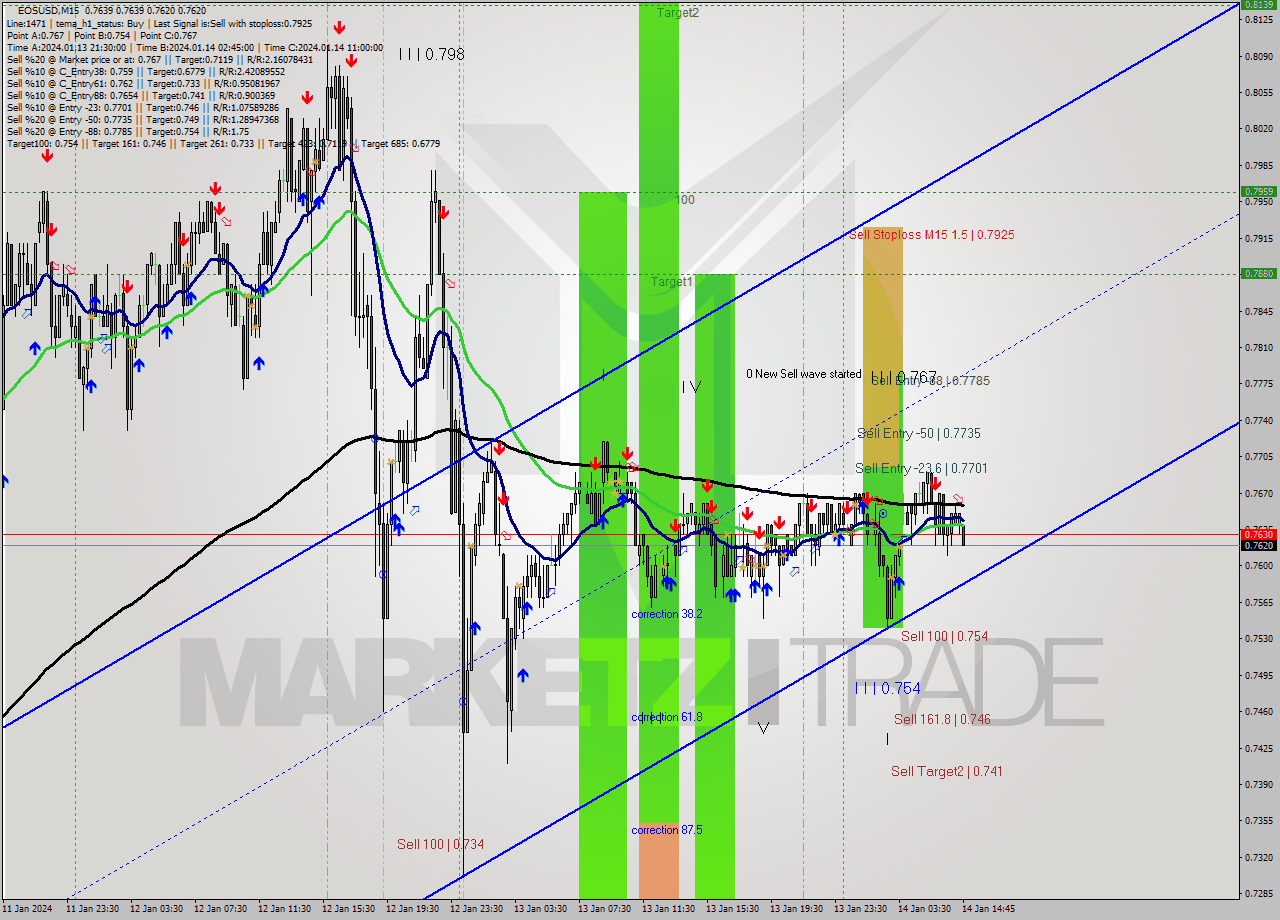Click the '14 Jan 14:45' time axis label
1280x920 pixels.
click(x=988, y=909)
